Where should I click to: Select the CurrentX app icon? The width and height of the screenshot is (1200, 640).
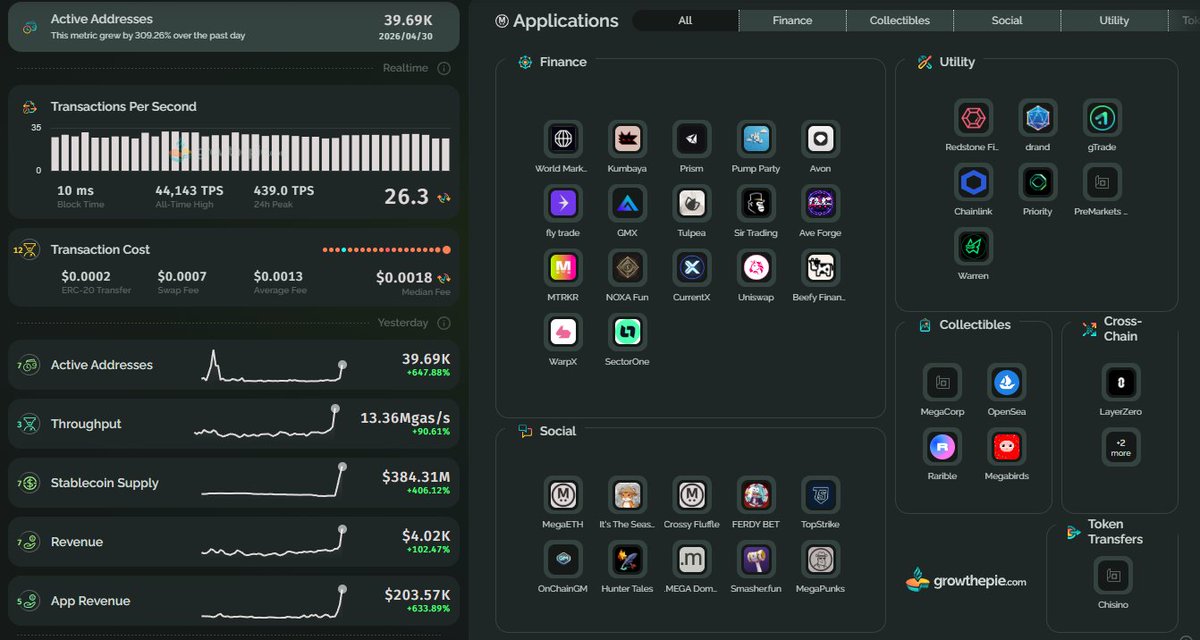click(691, 267)
